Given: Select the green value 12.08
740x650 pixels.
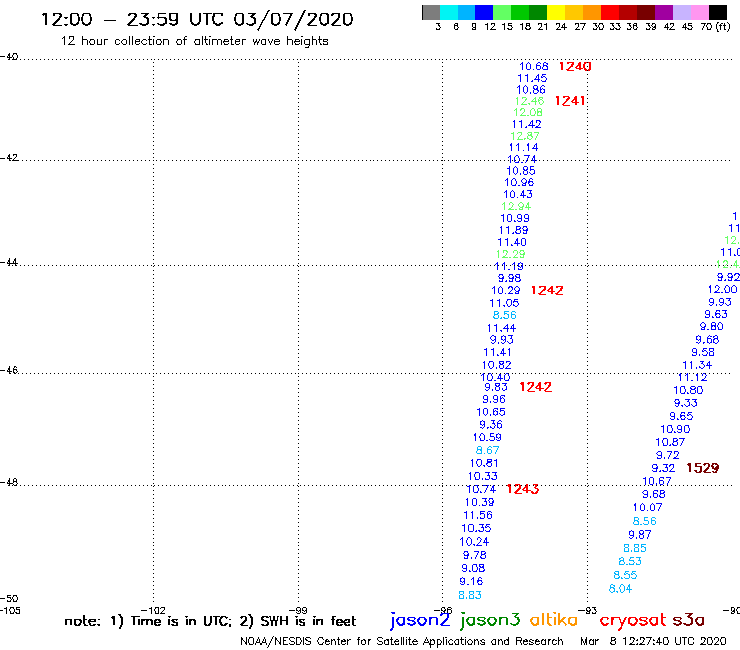Looking at the screenshot, I should [x=528, y=112].
